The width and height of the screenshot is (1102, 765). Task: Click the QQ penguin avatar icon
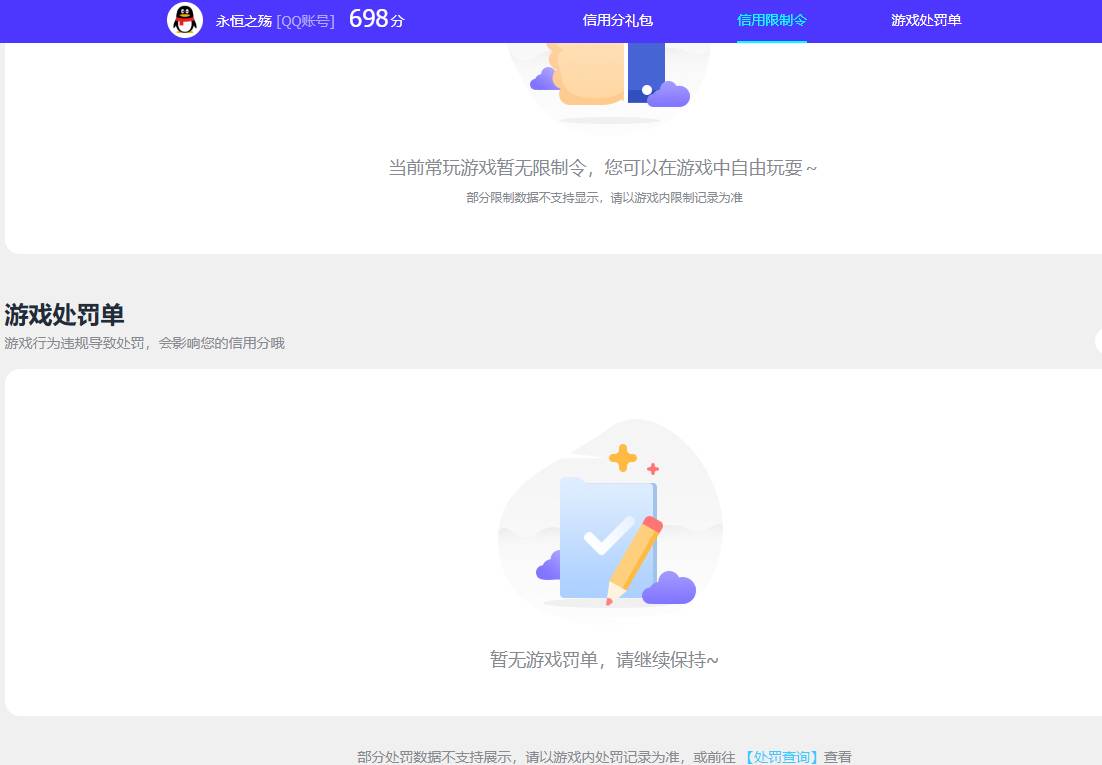point(185,20)
